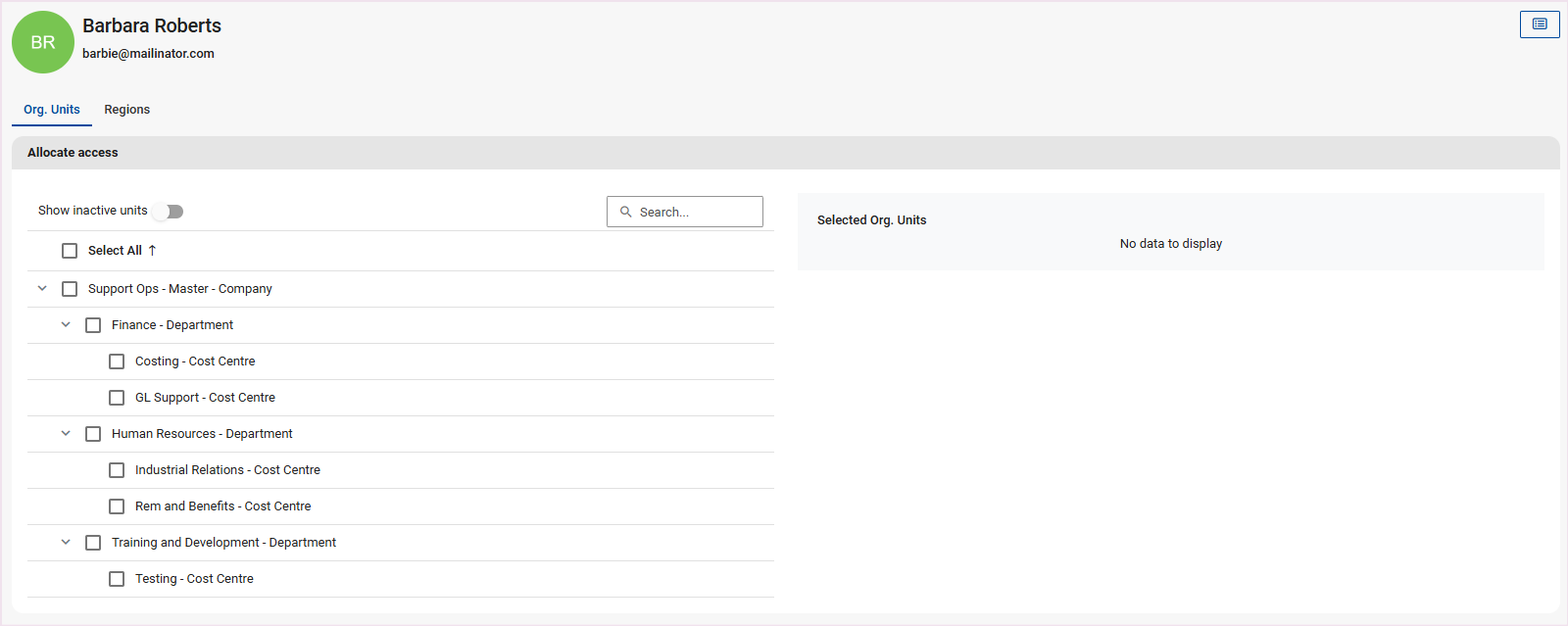
Task: Click the barbie@mailinator.com email text
Action: coord(148,54)
